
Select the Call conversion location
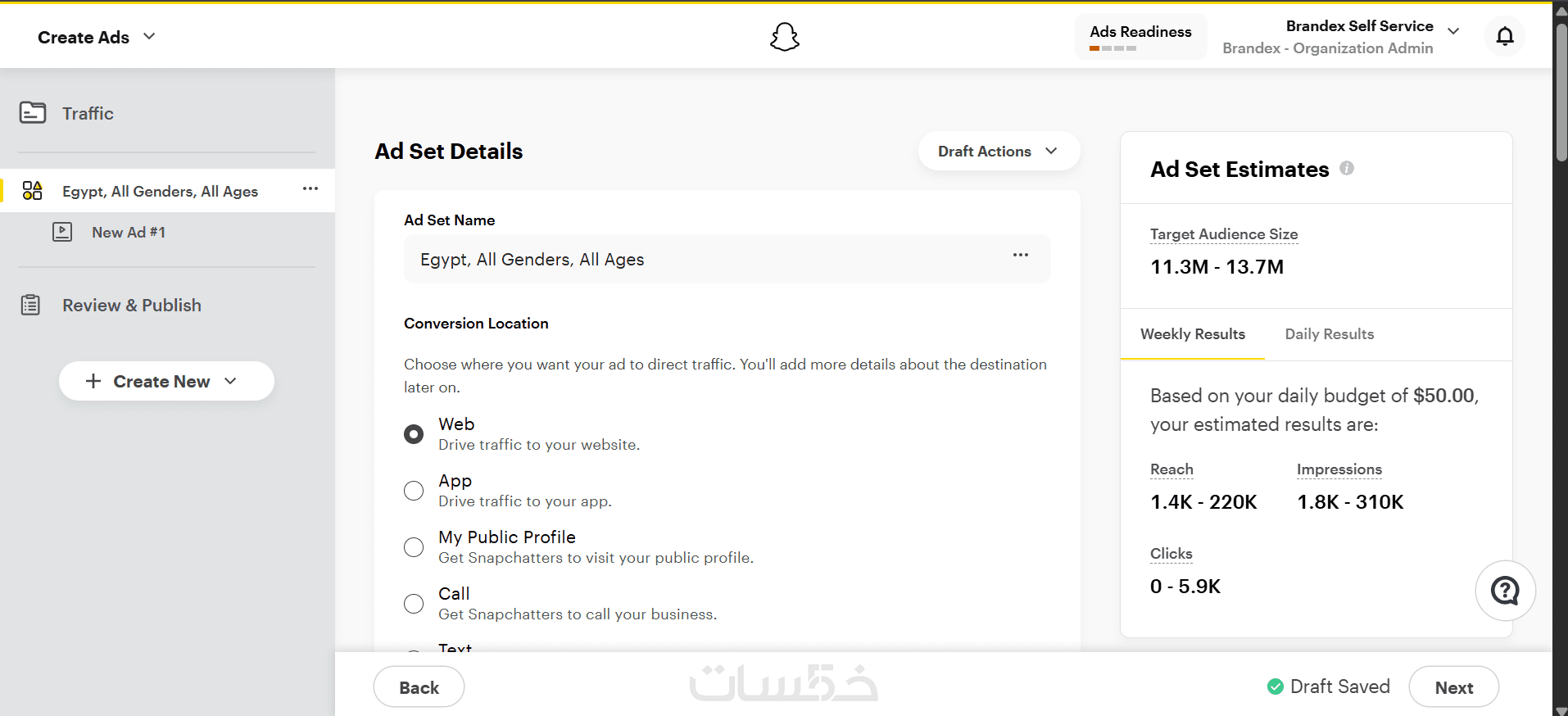(414, 604)
